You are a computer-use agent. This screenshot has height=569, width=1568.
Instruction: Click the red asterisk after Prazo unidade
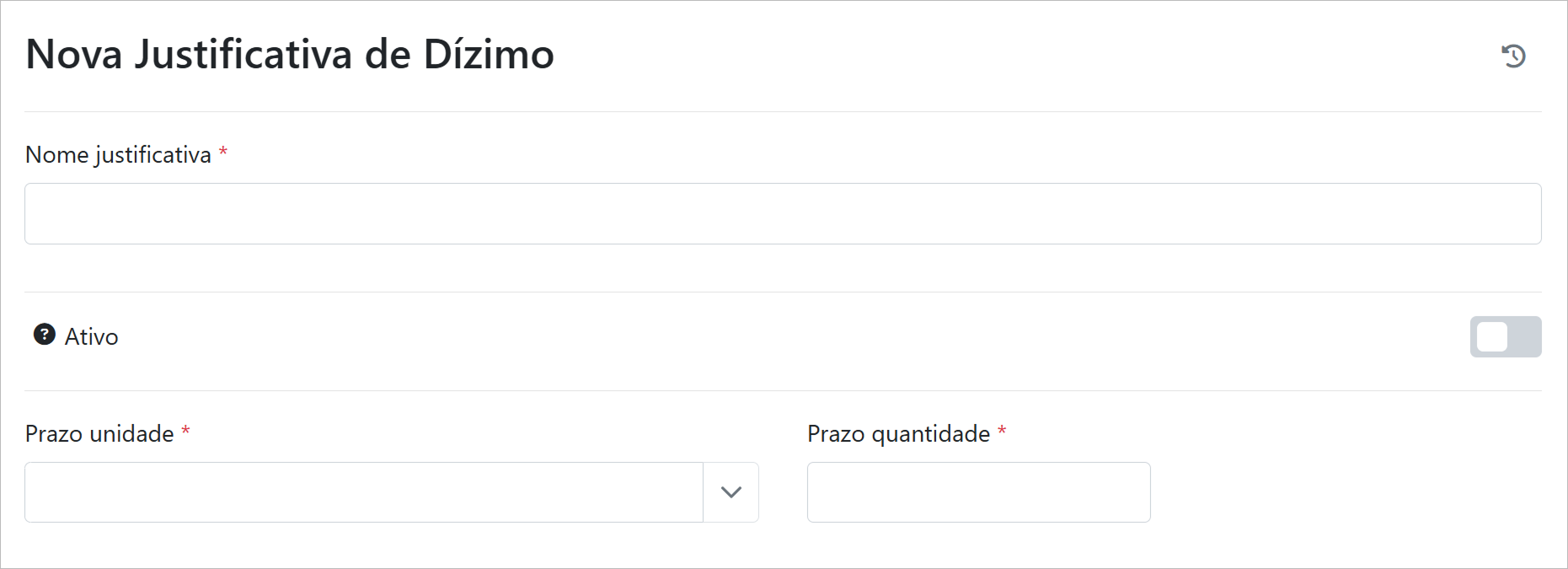[186, 432]
